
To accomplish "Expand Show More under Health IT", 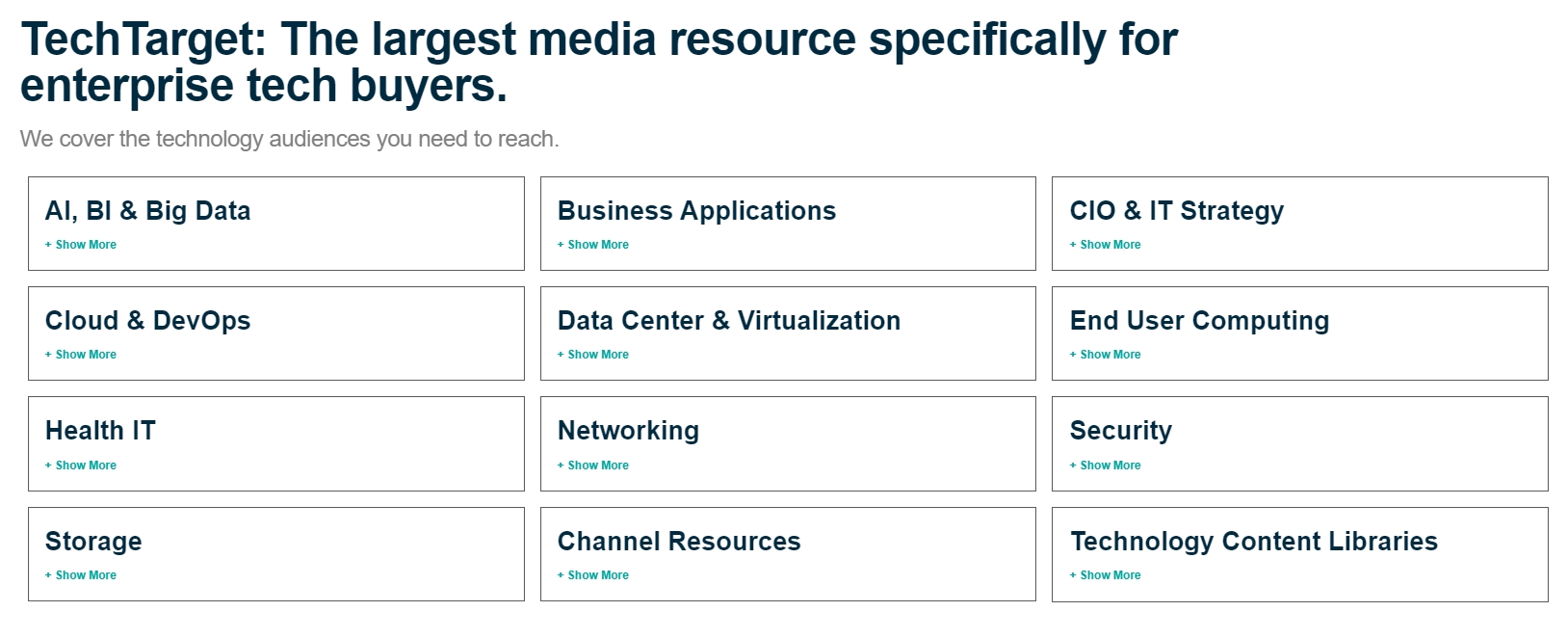I will click(x=81, y=465).
